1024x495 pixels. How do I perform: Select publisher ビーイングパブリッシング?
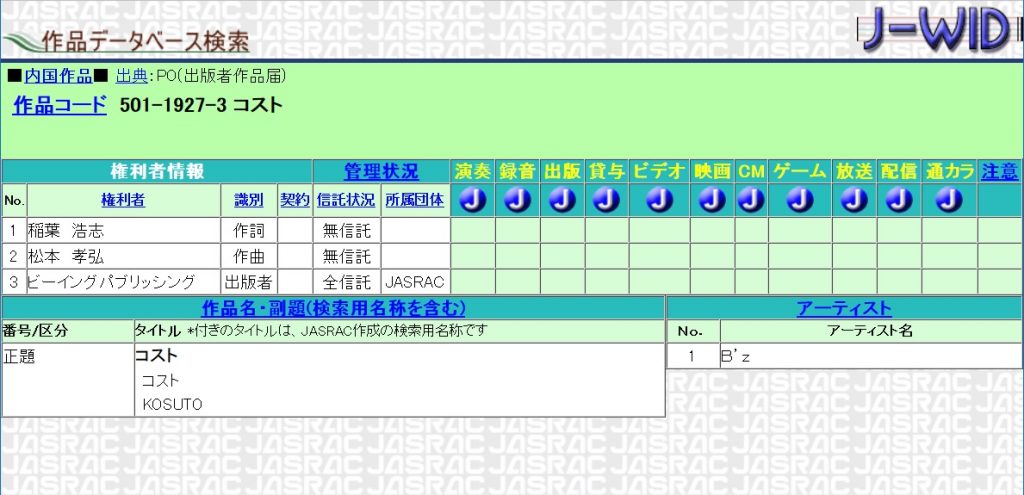[111, 282]
